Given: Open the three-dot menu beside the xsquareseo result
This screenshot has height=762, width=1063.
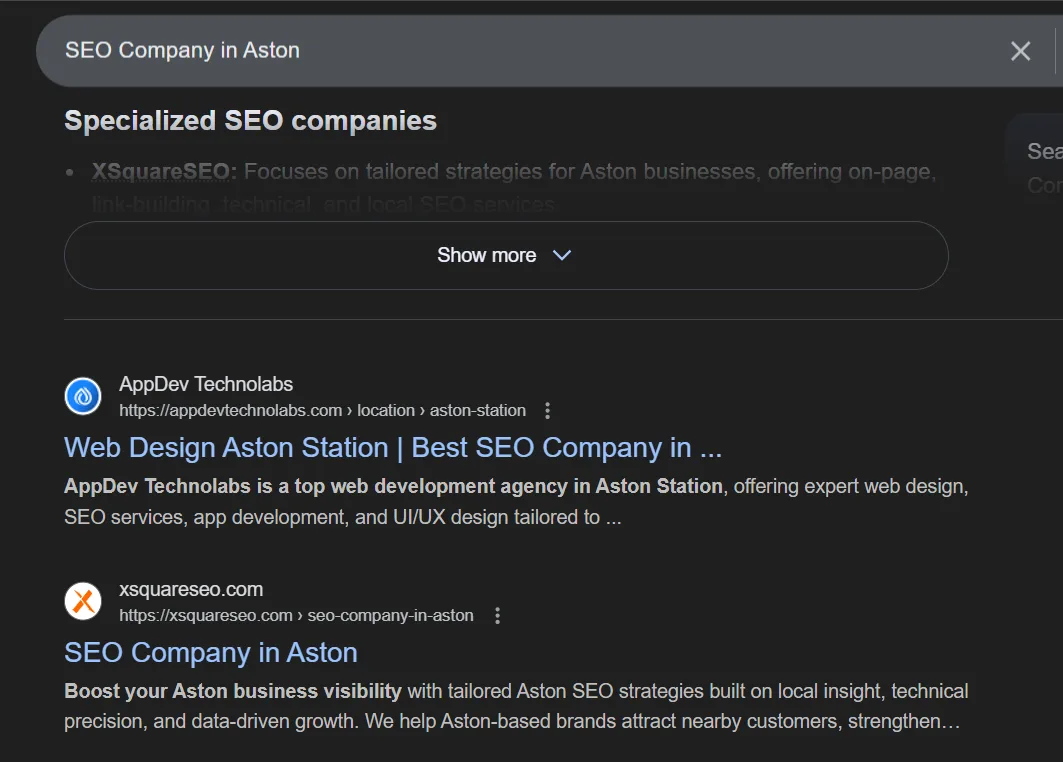Looking at the screenshot, I should [497, 616].
